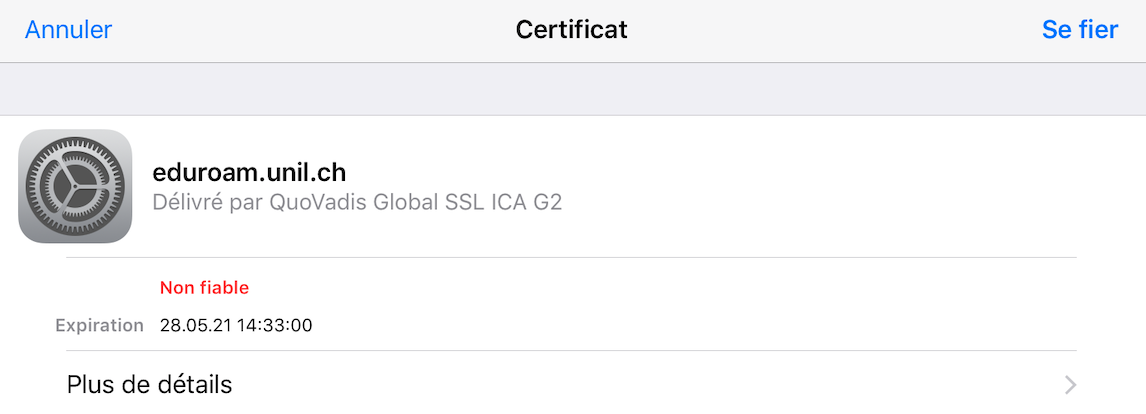The height and width of the screenshot is (414, 1146).
Task: Click the gray band under the navigation bar
Action: [x=573, y=89]
